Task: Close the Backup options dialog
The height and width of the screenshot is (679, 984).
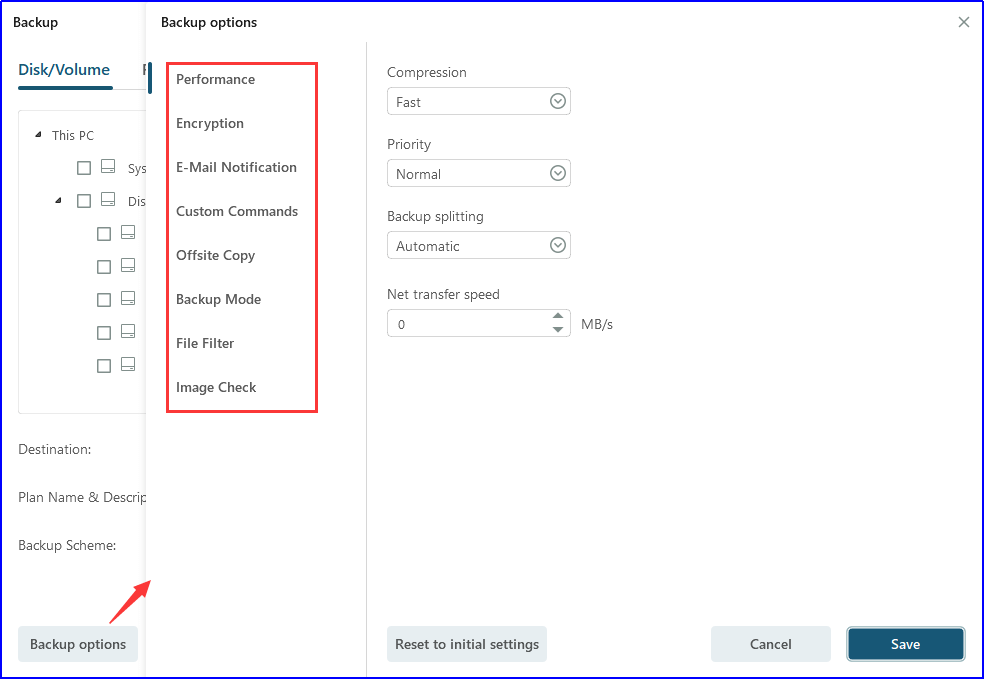Action: [x=964, y=22]
